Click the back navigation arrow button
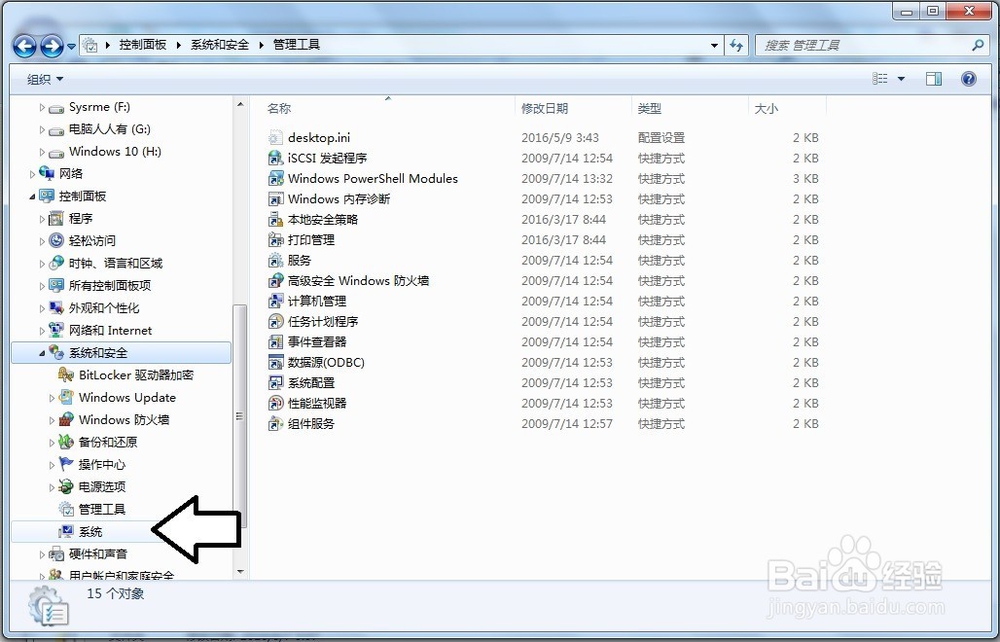1000x642 pixels. coord(24,44)
